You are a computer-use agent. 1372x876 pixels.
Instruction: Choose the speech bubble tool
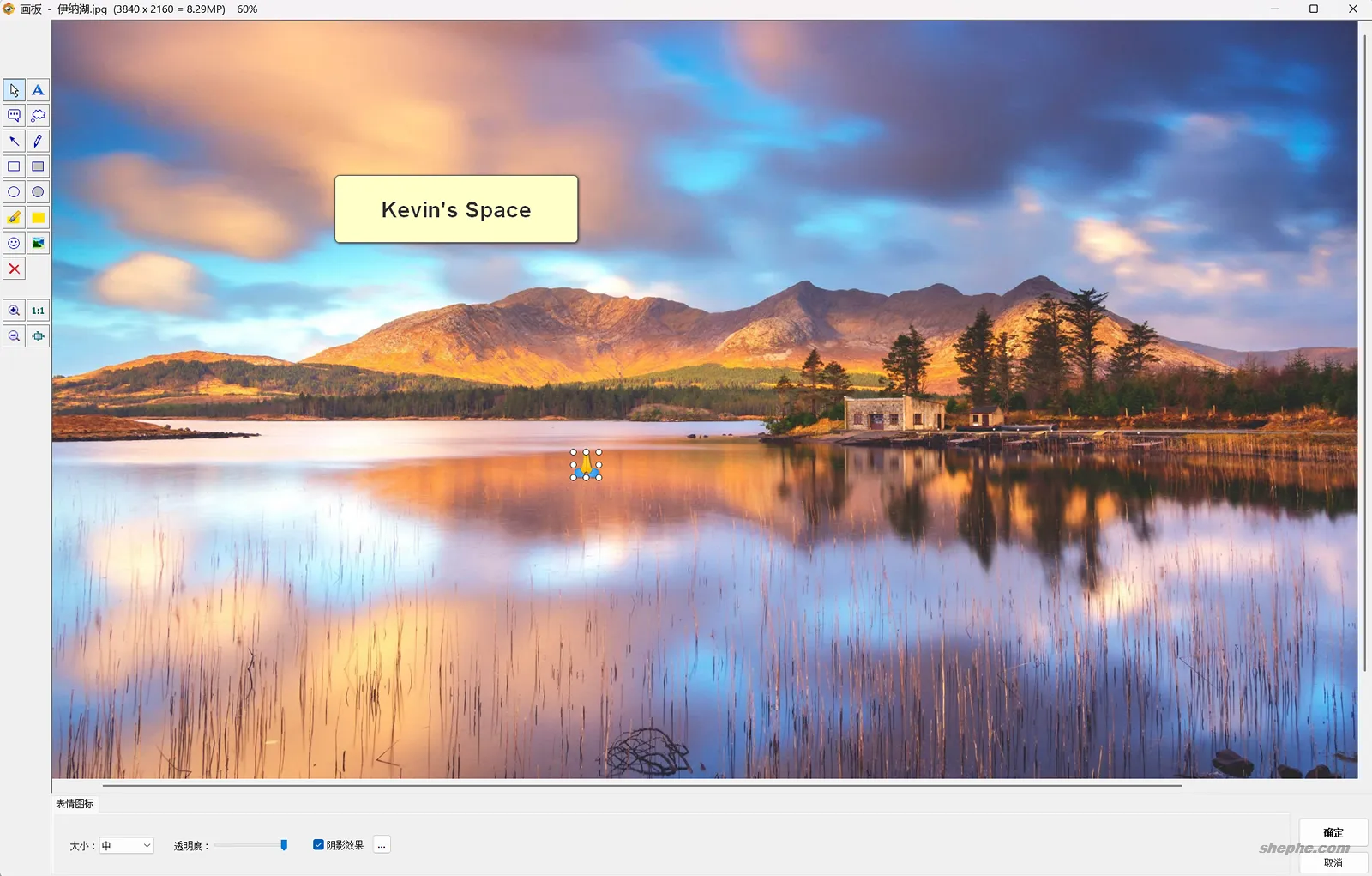(x=13, y=115)
